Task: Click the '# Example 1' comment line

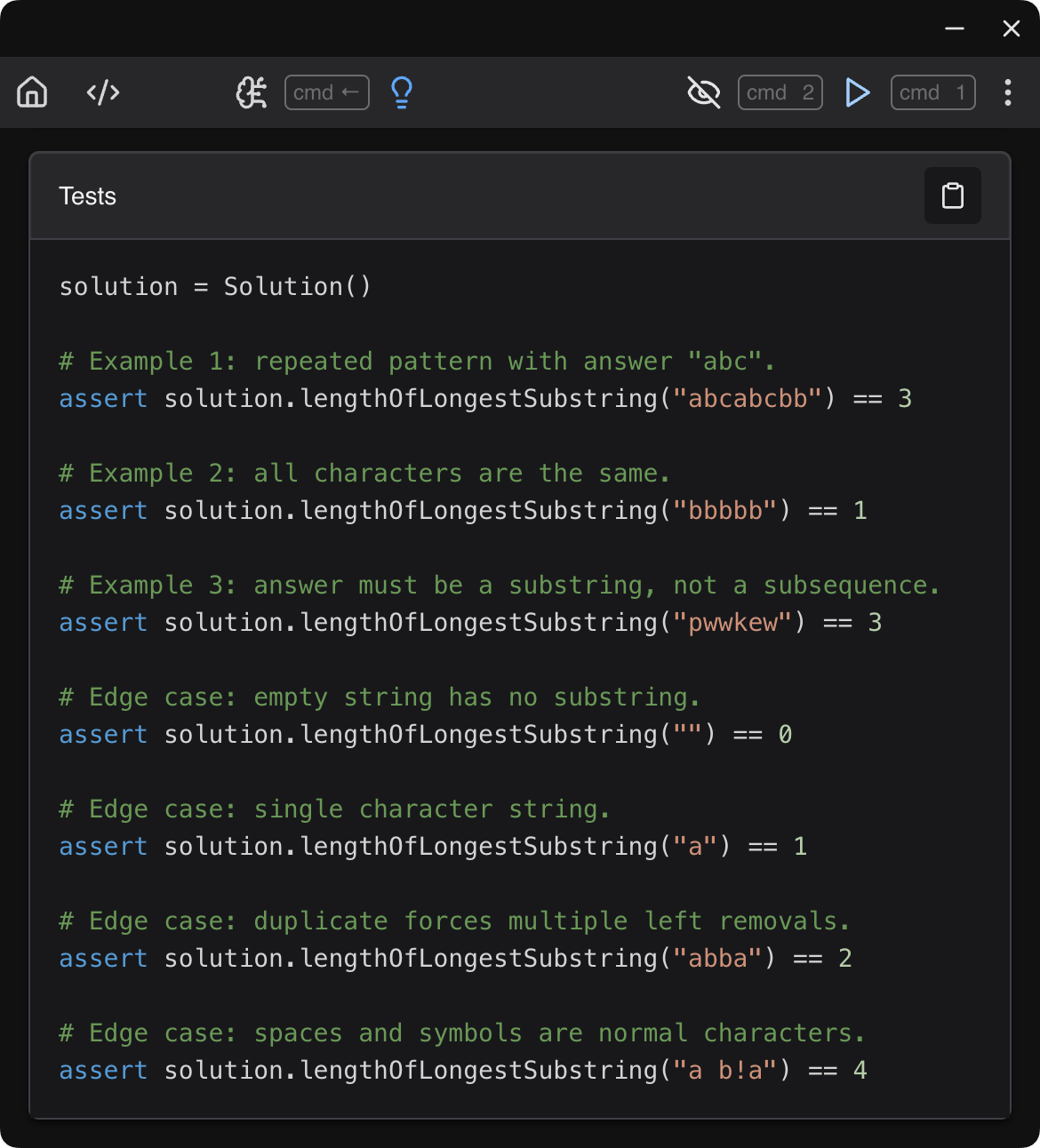Action: click(x=417, y=362)
